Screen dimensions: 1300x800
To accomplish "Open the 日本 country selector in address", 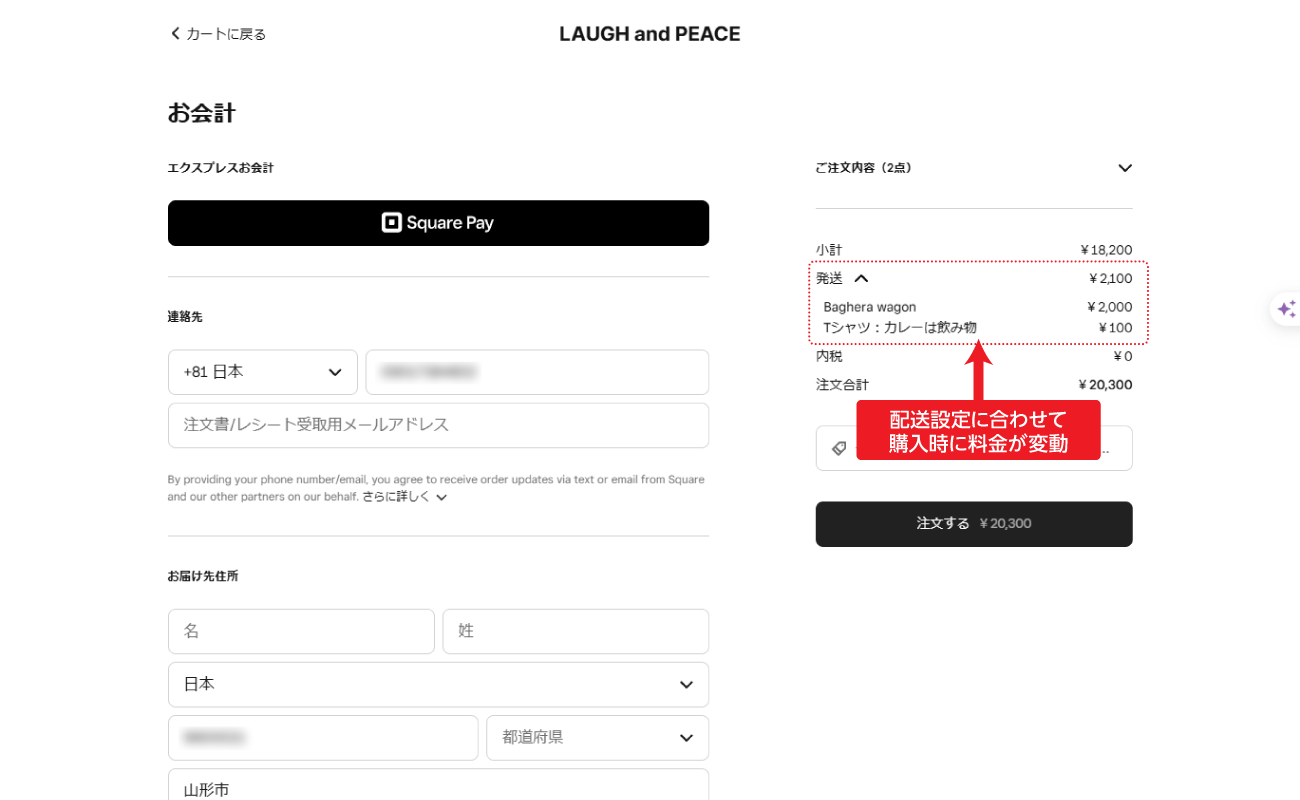I will coord(438,684).
